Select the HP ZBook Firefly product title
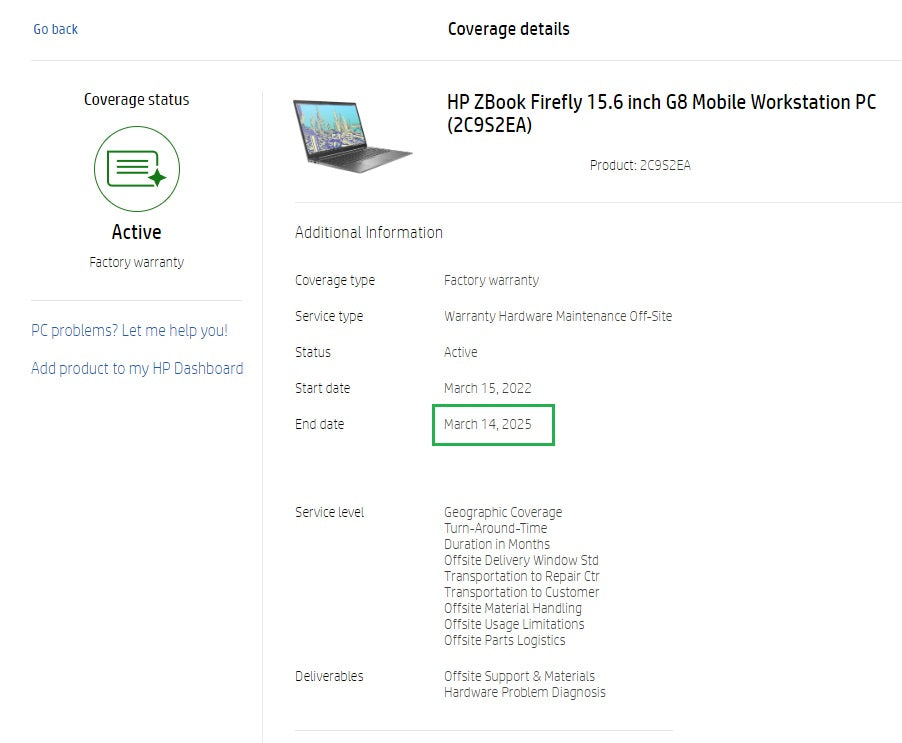 pos(661,113)
